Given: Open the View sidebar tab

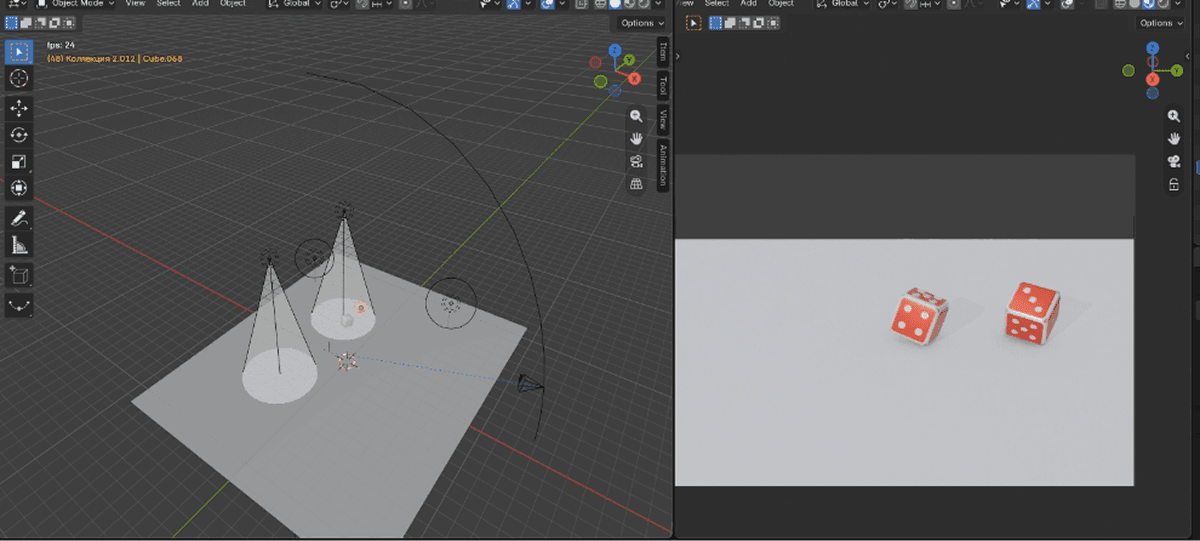Looking at the screenshot, I should pyautogui.click(x=663, y=120).
